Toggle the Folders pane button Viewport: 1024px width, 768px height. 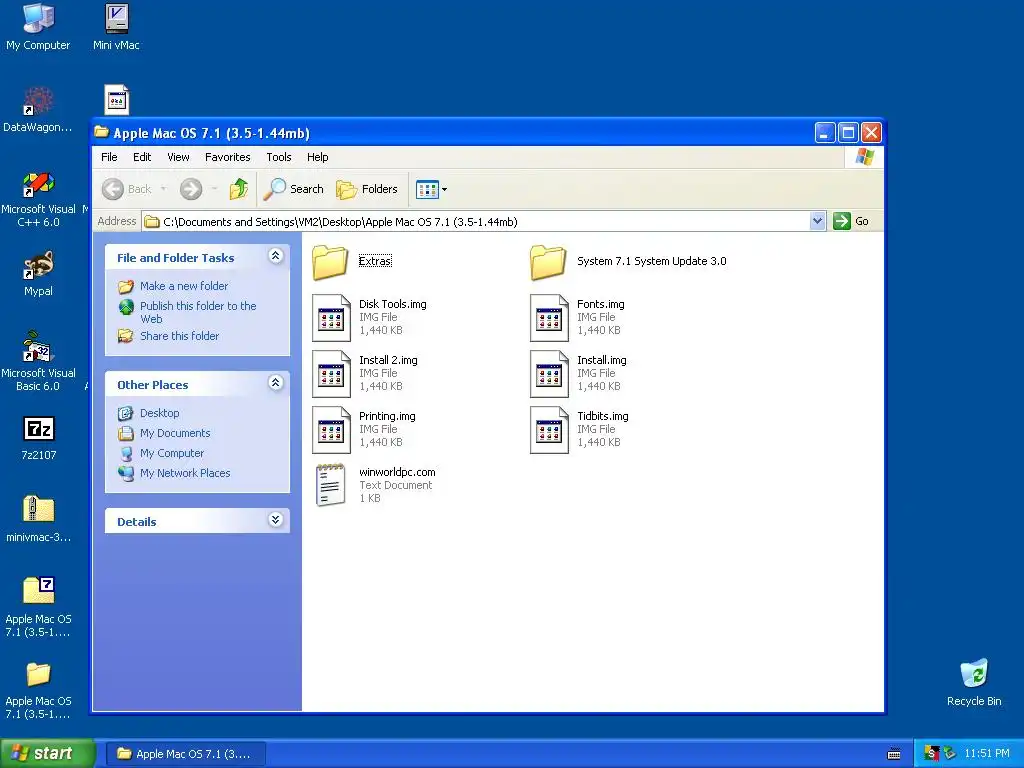click(367, 189)
